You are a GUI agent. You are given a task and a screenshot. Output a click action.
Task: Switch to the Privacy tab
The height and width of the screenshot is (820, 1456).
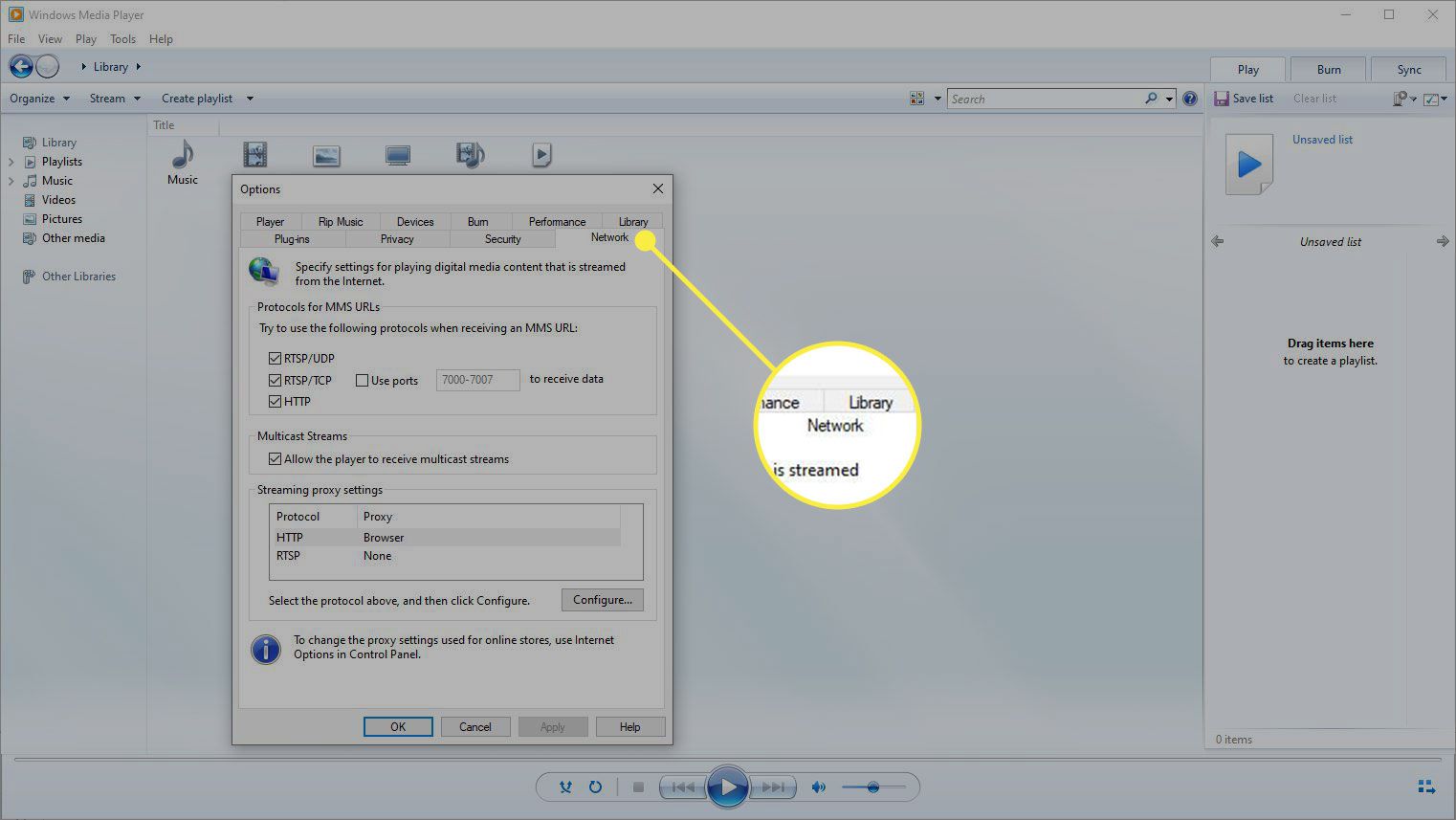coord(397,239)
